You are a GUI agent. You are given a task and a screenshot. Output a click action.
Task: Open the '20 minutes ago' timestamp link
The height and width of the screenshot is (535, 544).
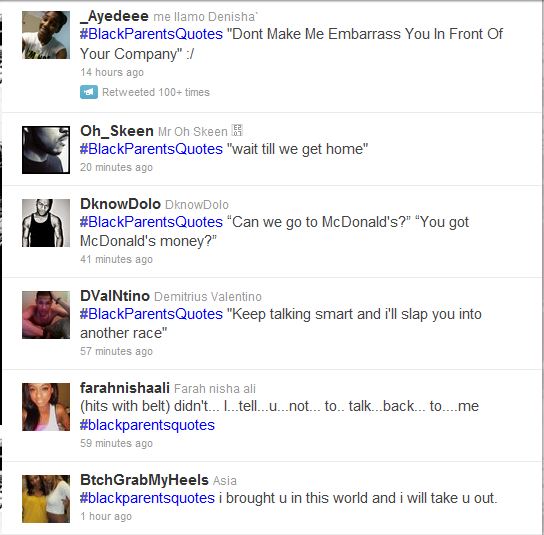pyautogui.click(x=116, y=167)
